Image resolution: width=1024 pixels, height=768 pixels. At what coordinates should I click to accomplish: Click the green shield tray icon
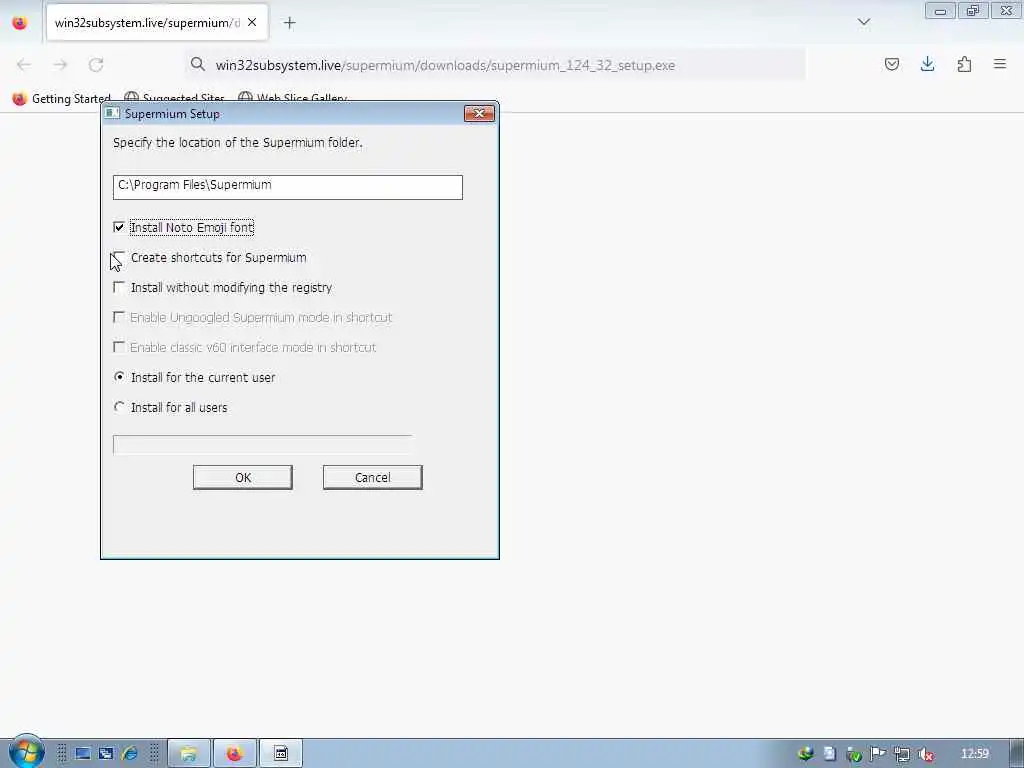coord(854,754)
